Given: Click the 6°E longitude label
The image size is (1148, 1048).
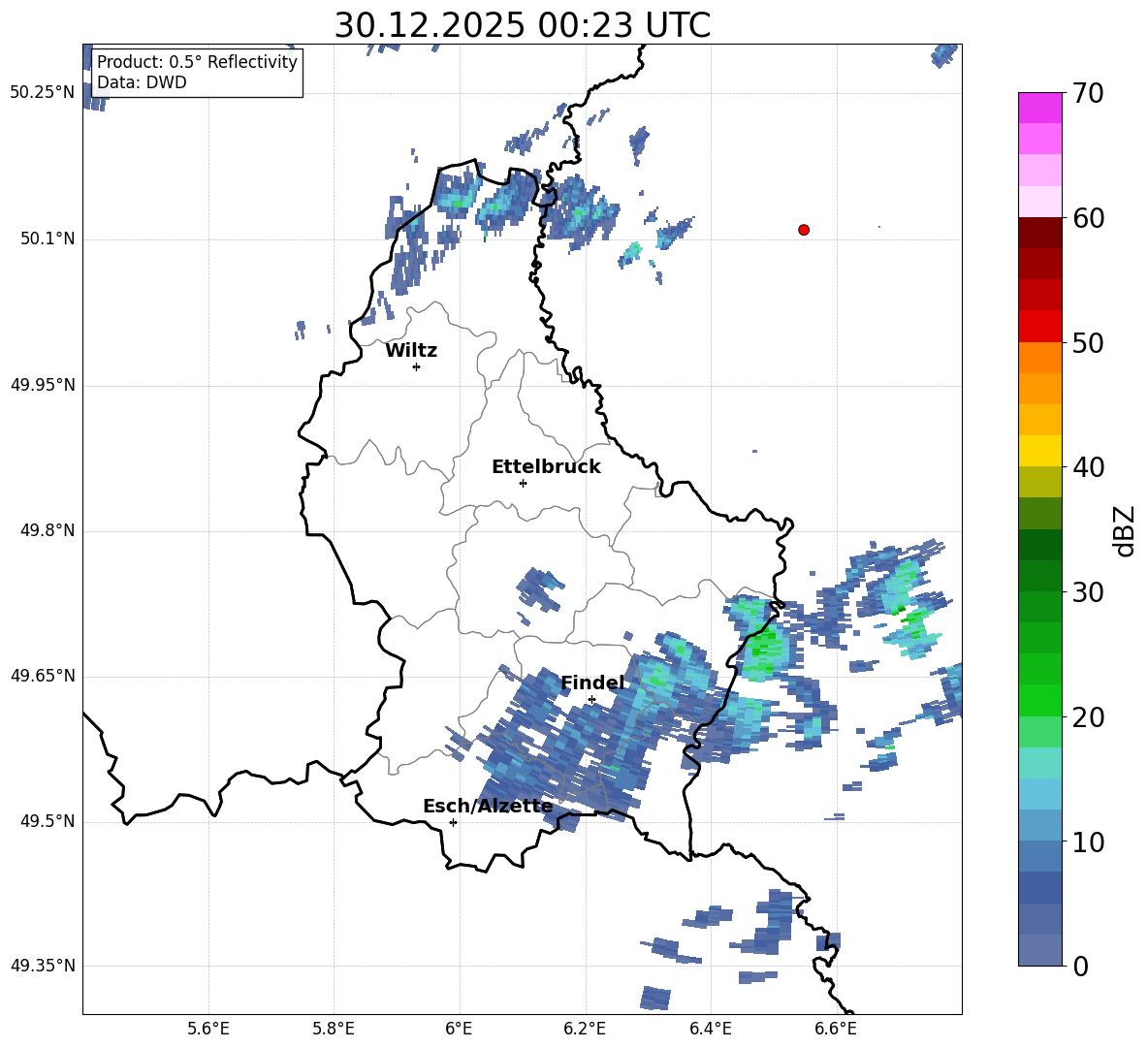Looking at the screenshot, I should click(x=459, y=1029).
